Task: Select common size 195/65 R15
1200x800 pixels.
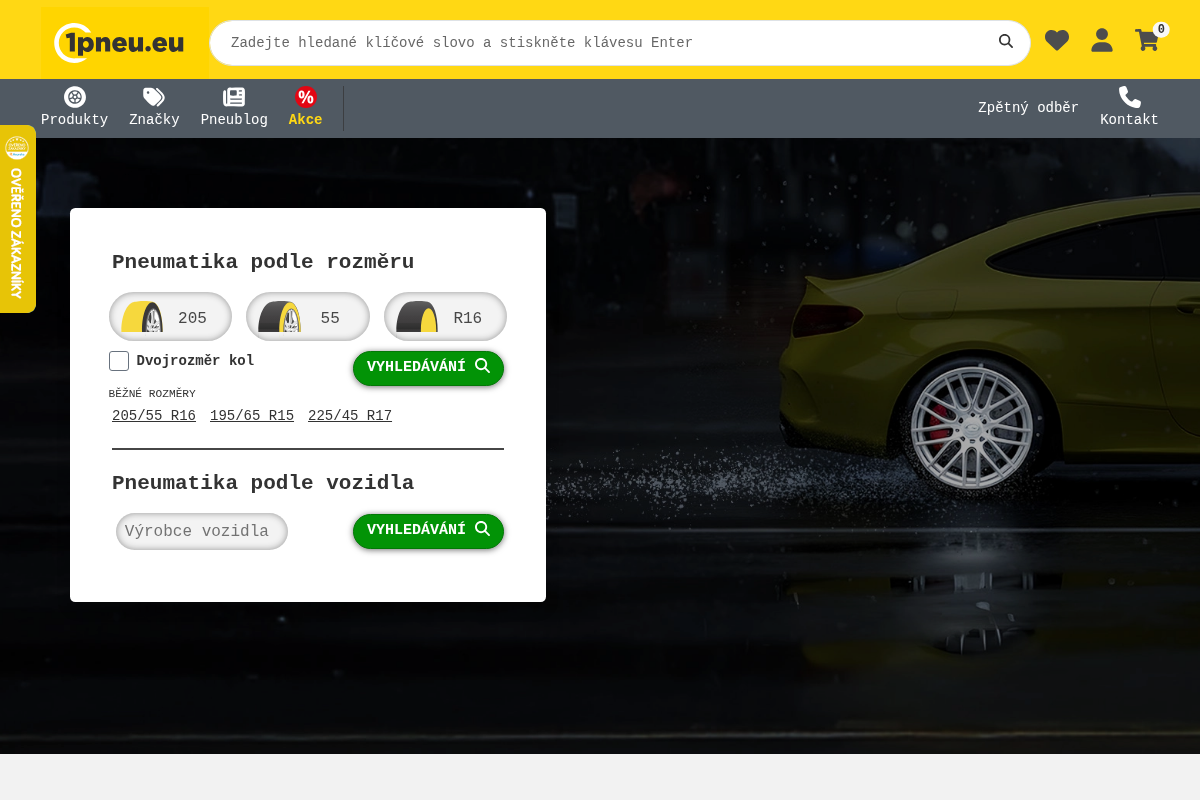Action: point(252,416)
